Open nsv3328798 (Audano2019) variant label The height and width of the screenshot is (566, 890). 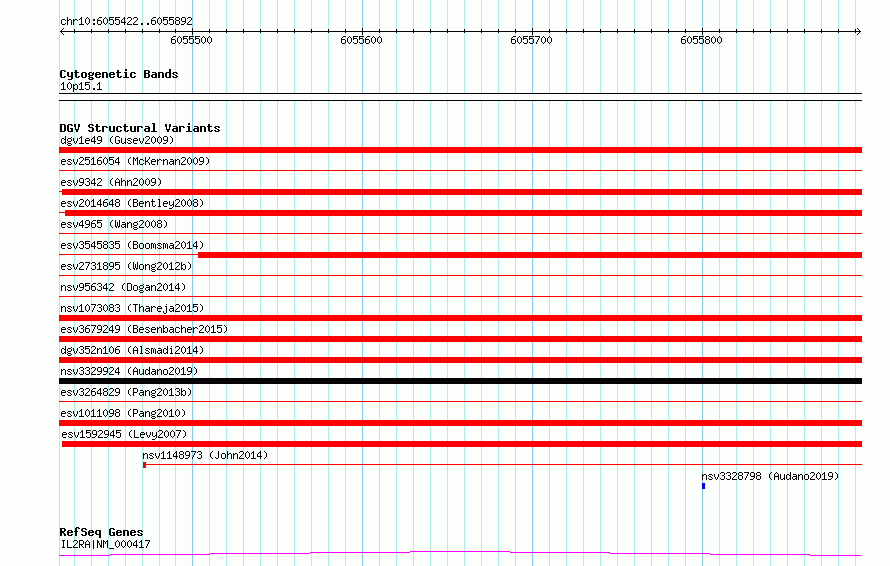click(x=770, y=476)
